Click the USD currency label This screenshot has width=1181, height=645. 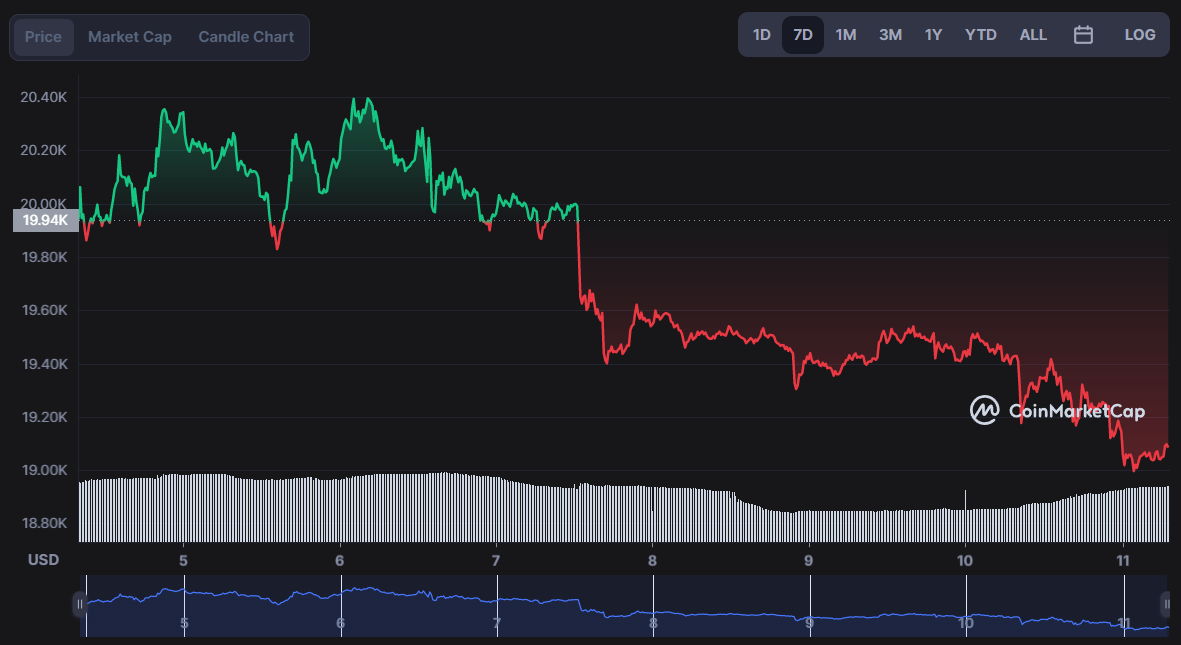[43, 560]
